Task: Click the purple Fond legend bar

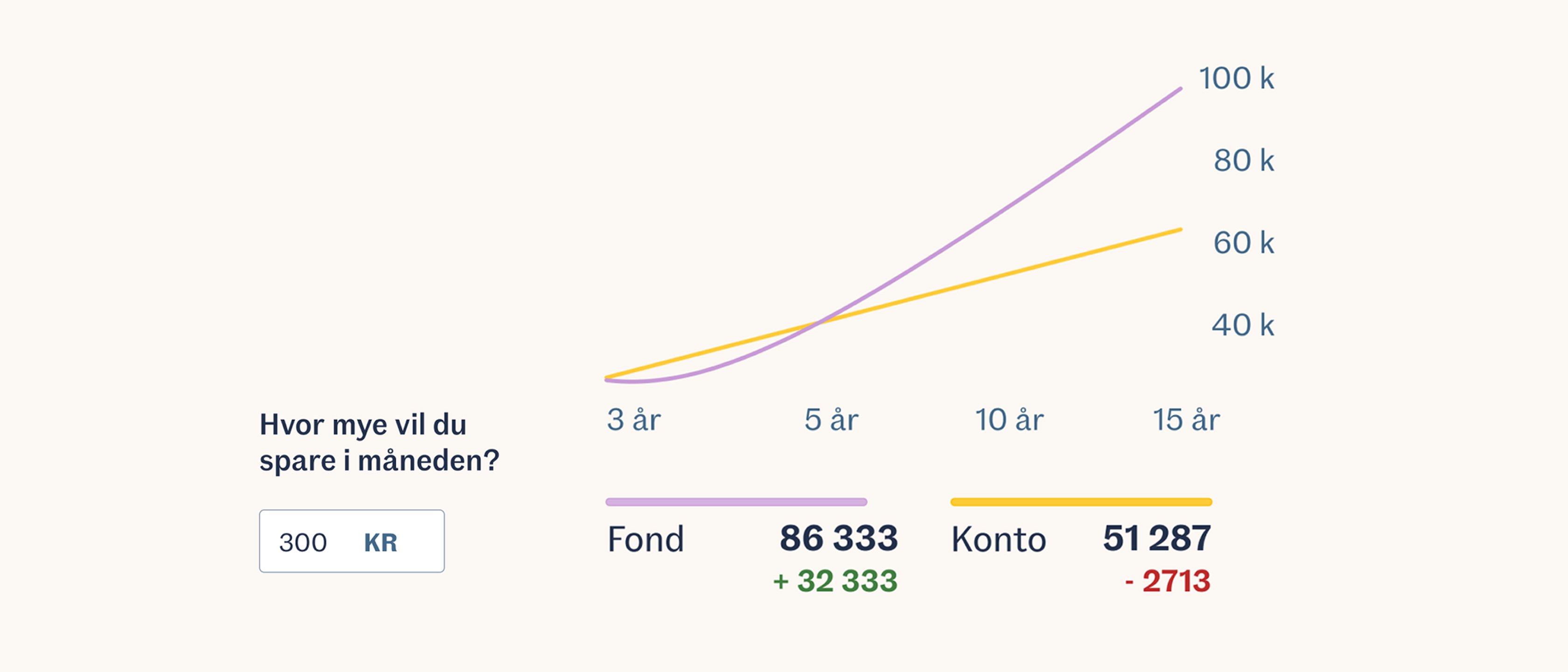Action: coord(736,502)
